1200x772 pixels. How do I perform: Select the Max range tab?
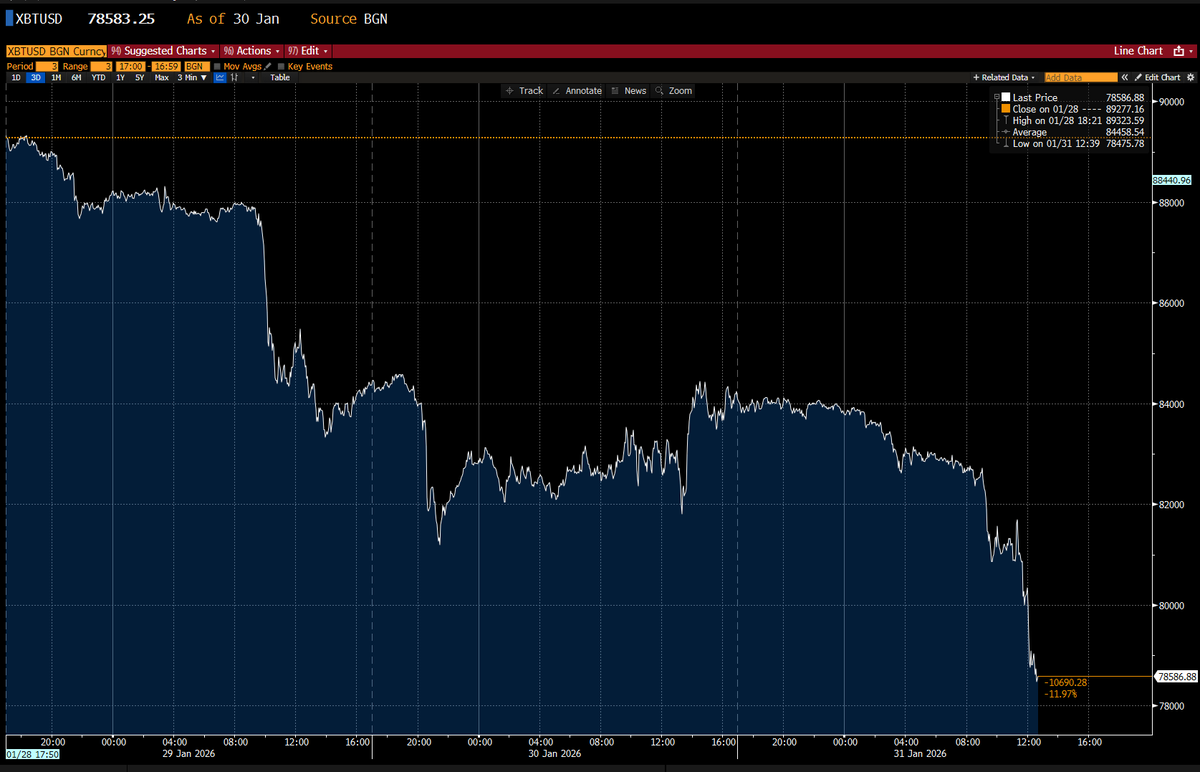point(161,77)
